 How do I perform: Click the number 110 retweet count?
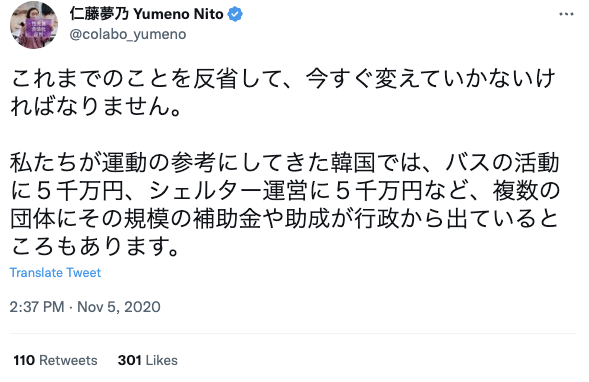[x=24, y=360]
